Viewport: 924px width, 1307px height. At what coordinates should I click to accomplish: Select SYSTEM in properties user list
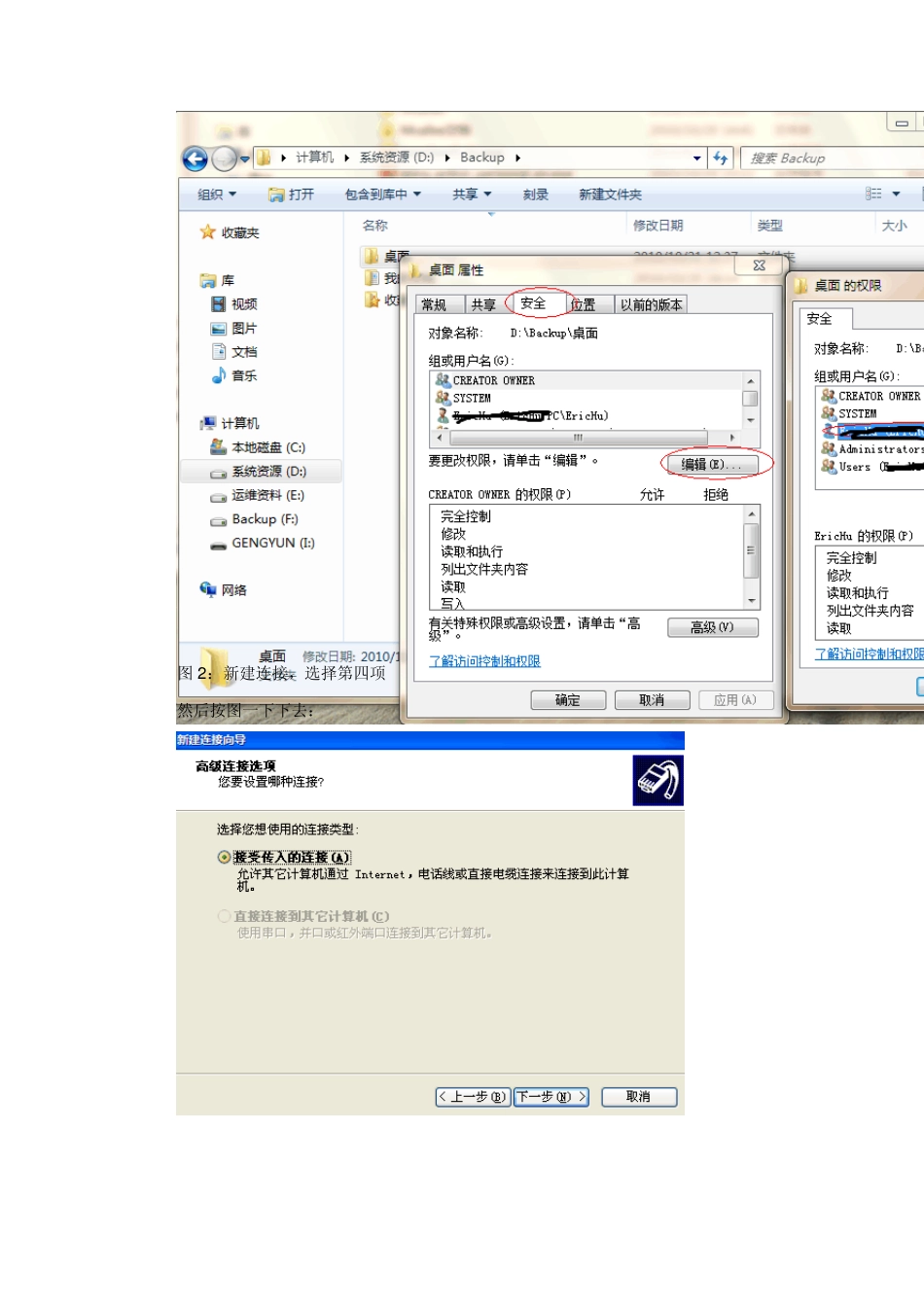(463, 398)
